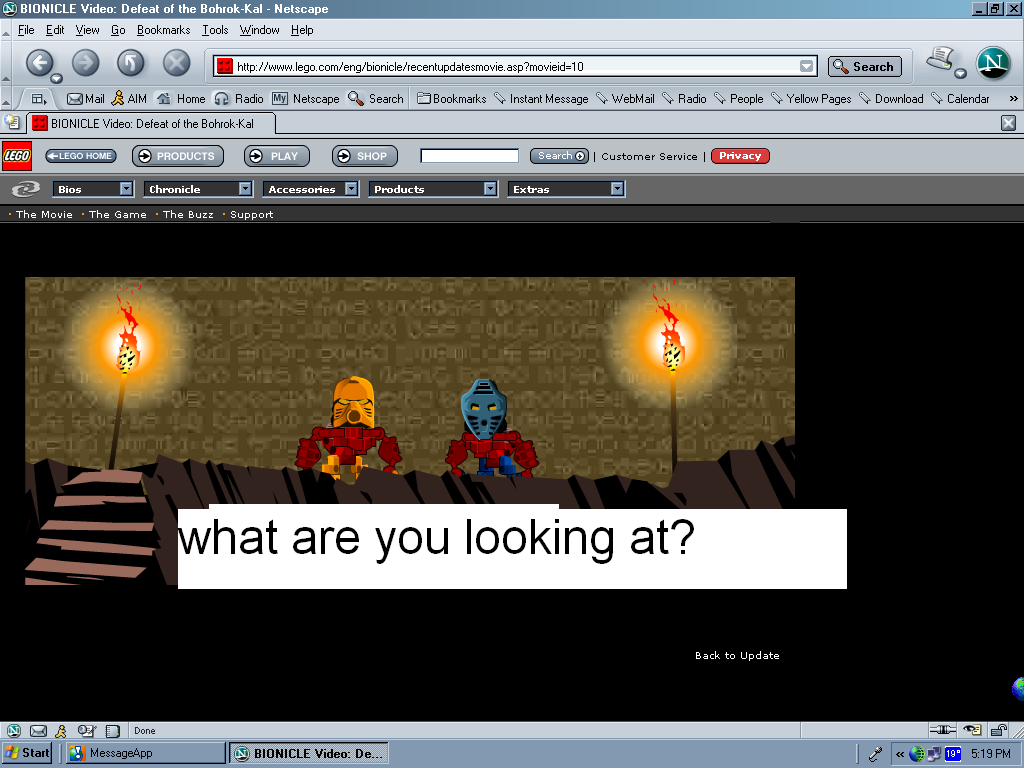Open The Buzz link
Image resolution: width=1024 pixels, height=768 pixels.
pyautogui.click(x=188, y=214)
